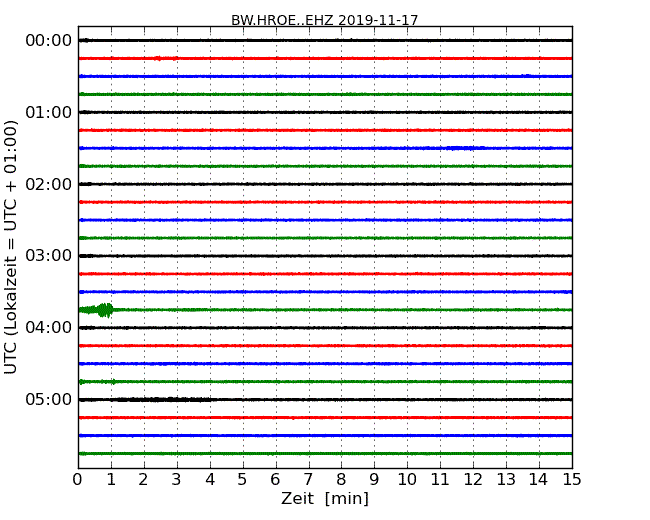Image resolution: width=650 pixels, height=520 pixels.
Task: Click the 00:00 time label
Action: [49, 41]
